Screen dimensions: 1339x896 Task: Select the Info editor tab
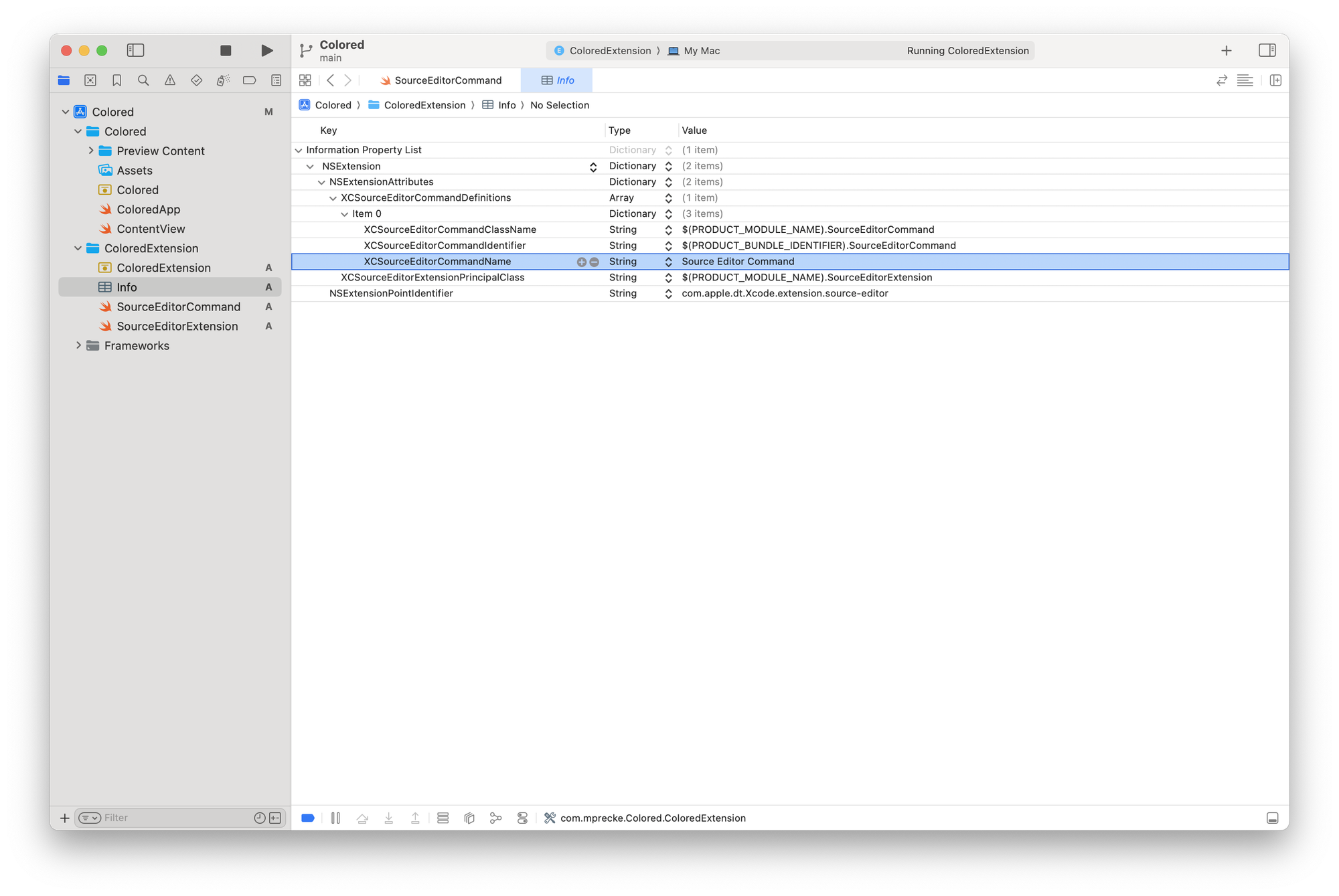coord(558,80)
